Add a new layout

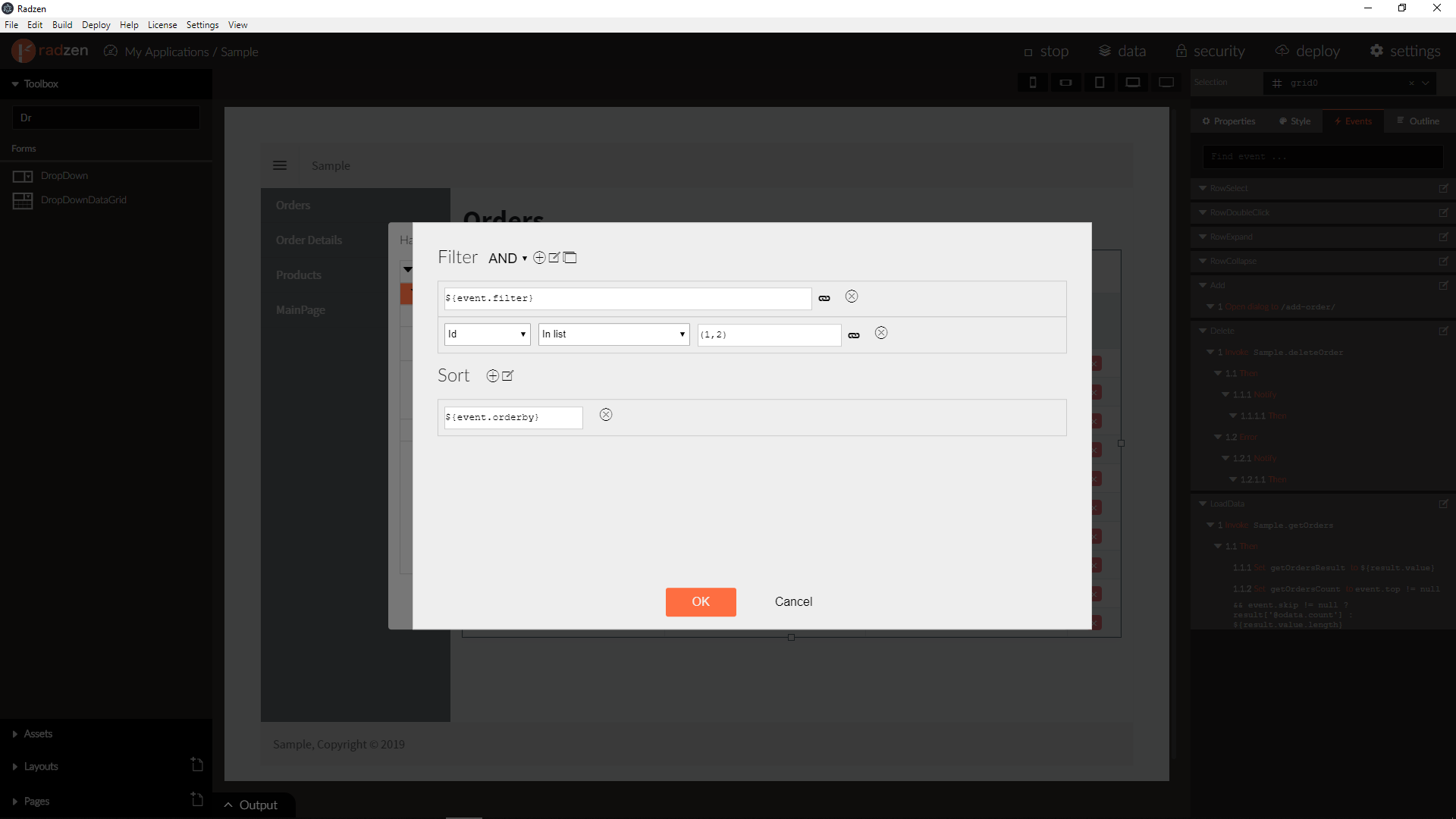coord(196,764)
